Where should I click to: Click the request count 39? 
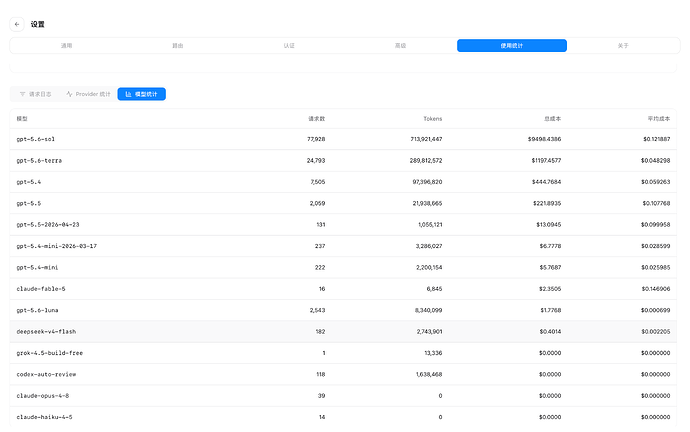coord(322,396)
